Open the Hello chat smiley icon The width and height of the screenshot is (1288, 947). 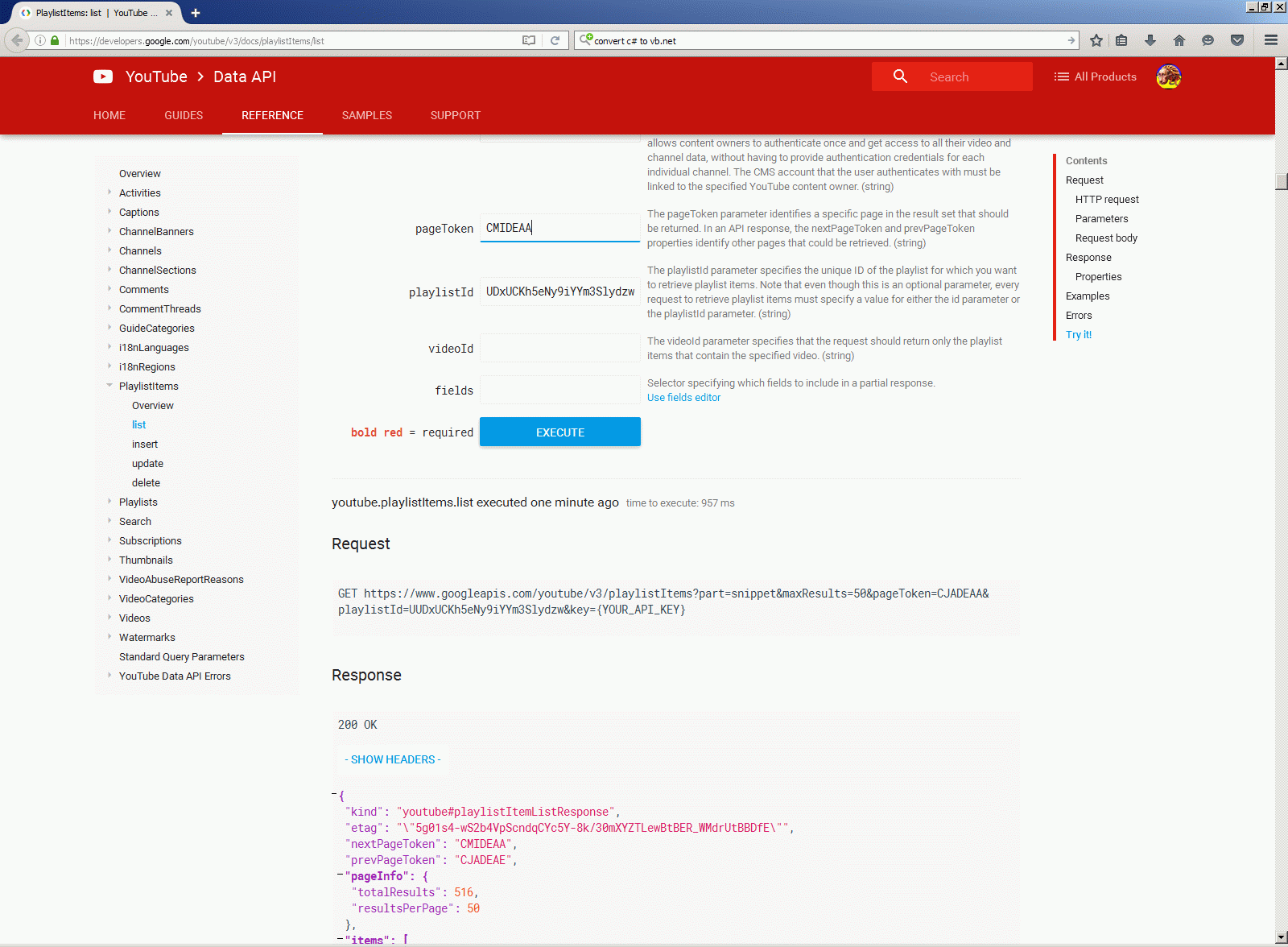click(x=1207, y=40)
